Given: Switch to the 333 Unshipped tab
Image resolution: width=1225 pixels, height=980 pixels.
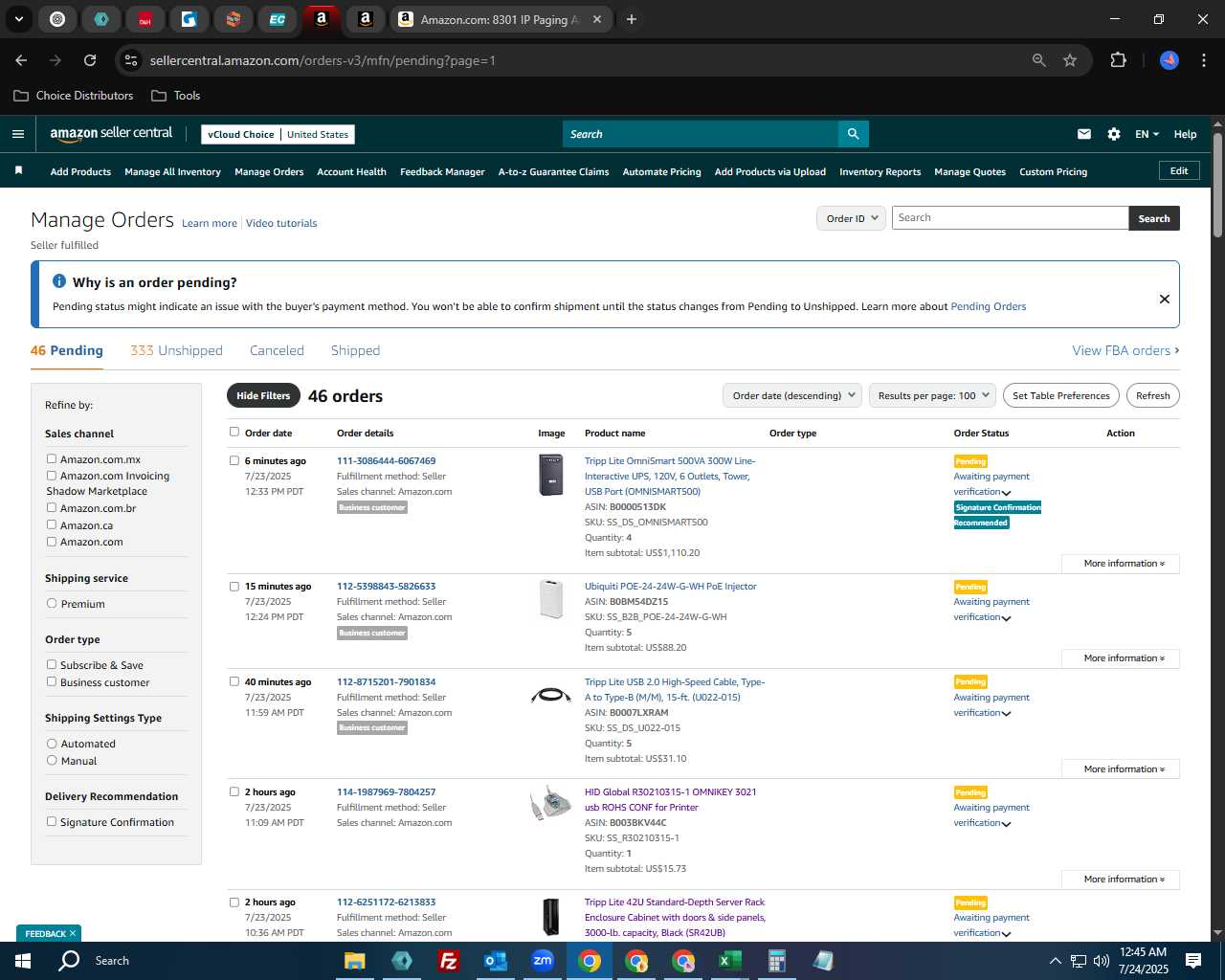Looking at the screenshot, I should 176,350.
